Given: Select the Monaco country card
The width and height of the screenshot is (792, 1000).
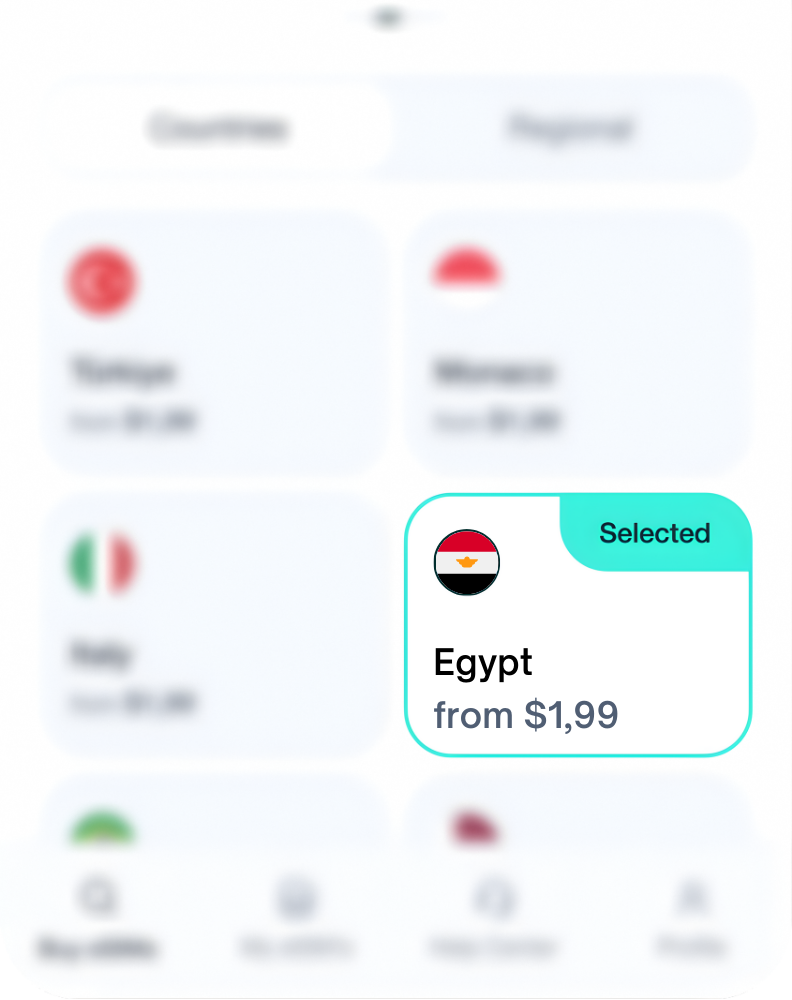Looking at the screenshot, I should [578, 342].
